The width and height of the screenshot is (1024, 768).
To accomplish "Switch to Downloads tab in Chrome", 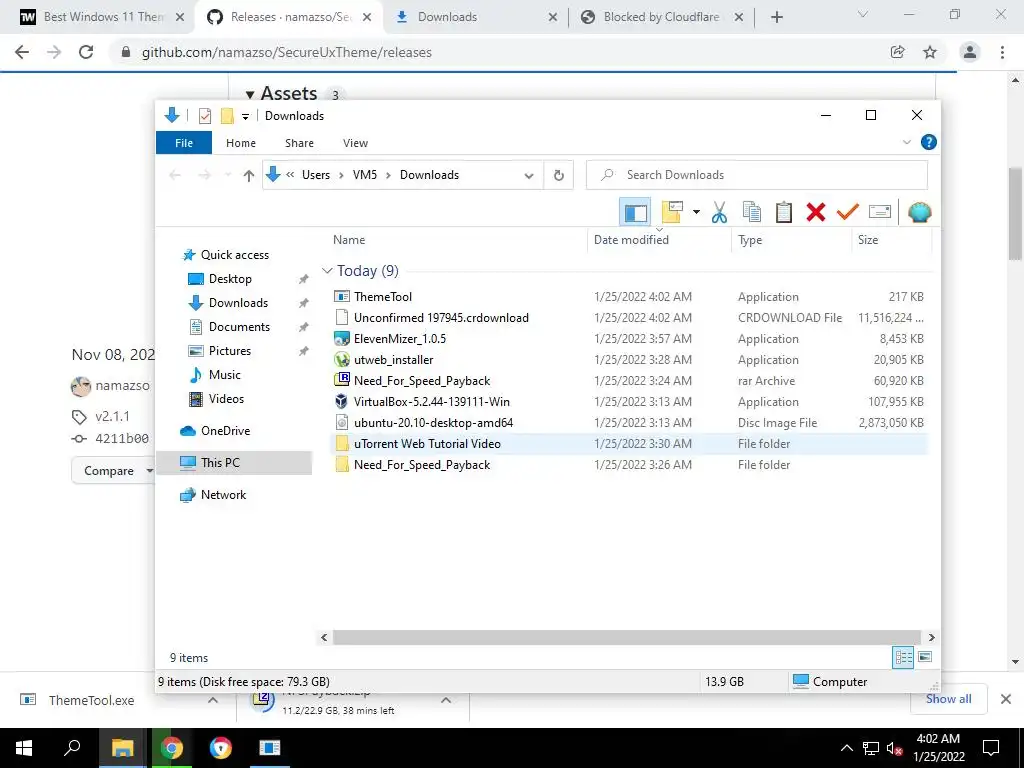I will pos(475,17).
